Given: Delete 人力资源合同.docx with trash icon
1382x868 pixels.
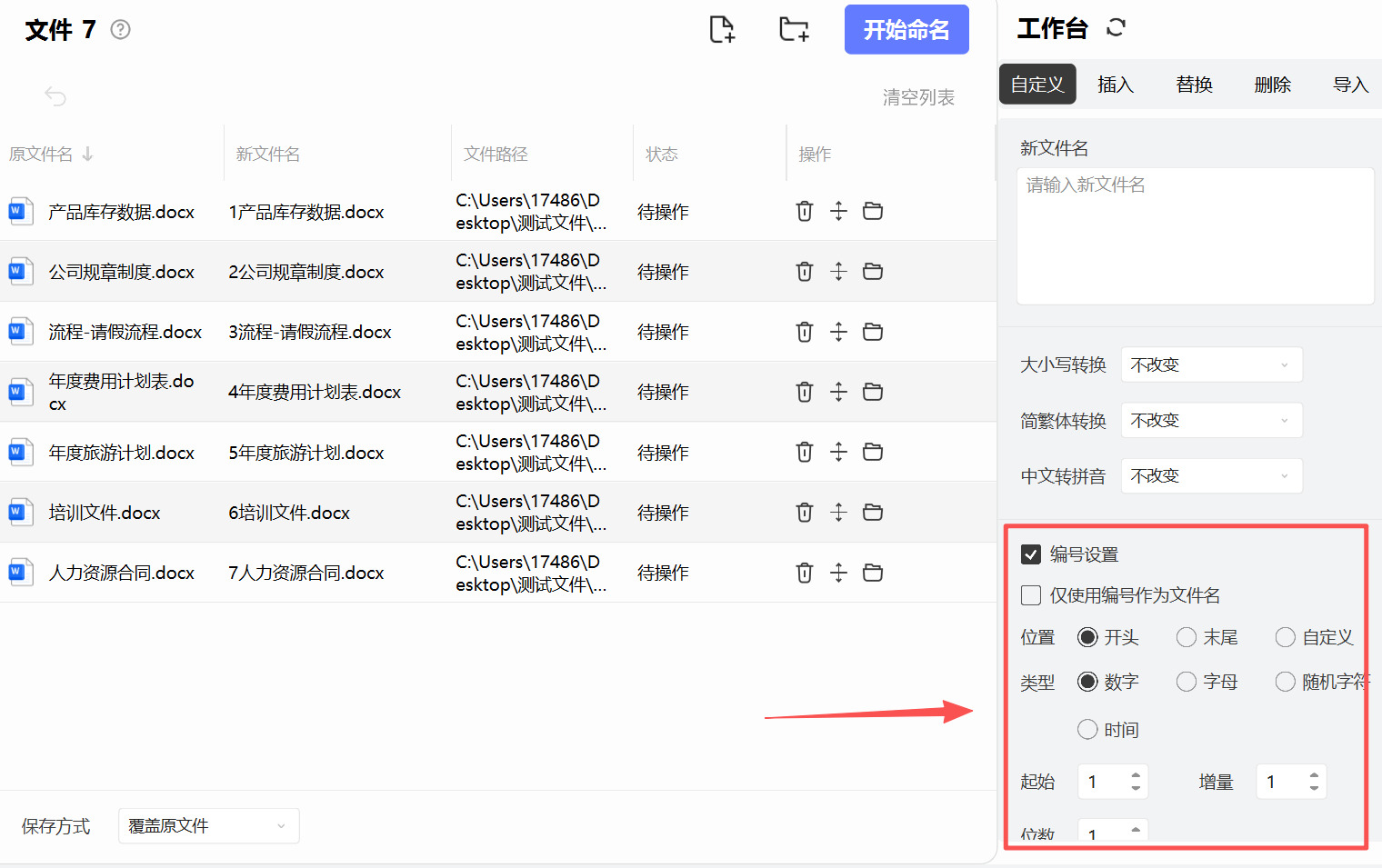Looking at the screenshot, I should pos(804,573).
